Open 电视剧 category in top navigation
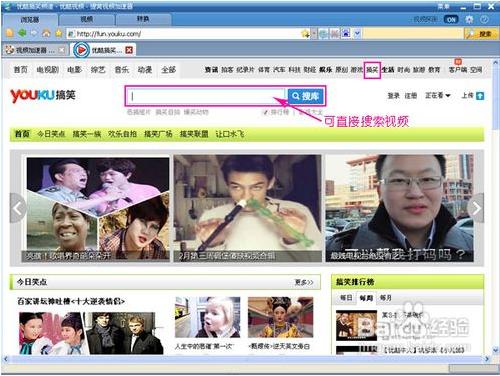 pyautogui.click(x=48, y=70)
